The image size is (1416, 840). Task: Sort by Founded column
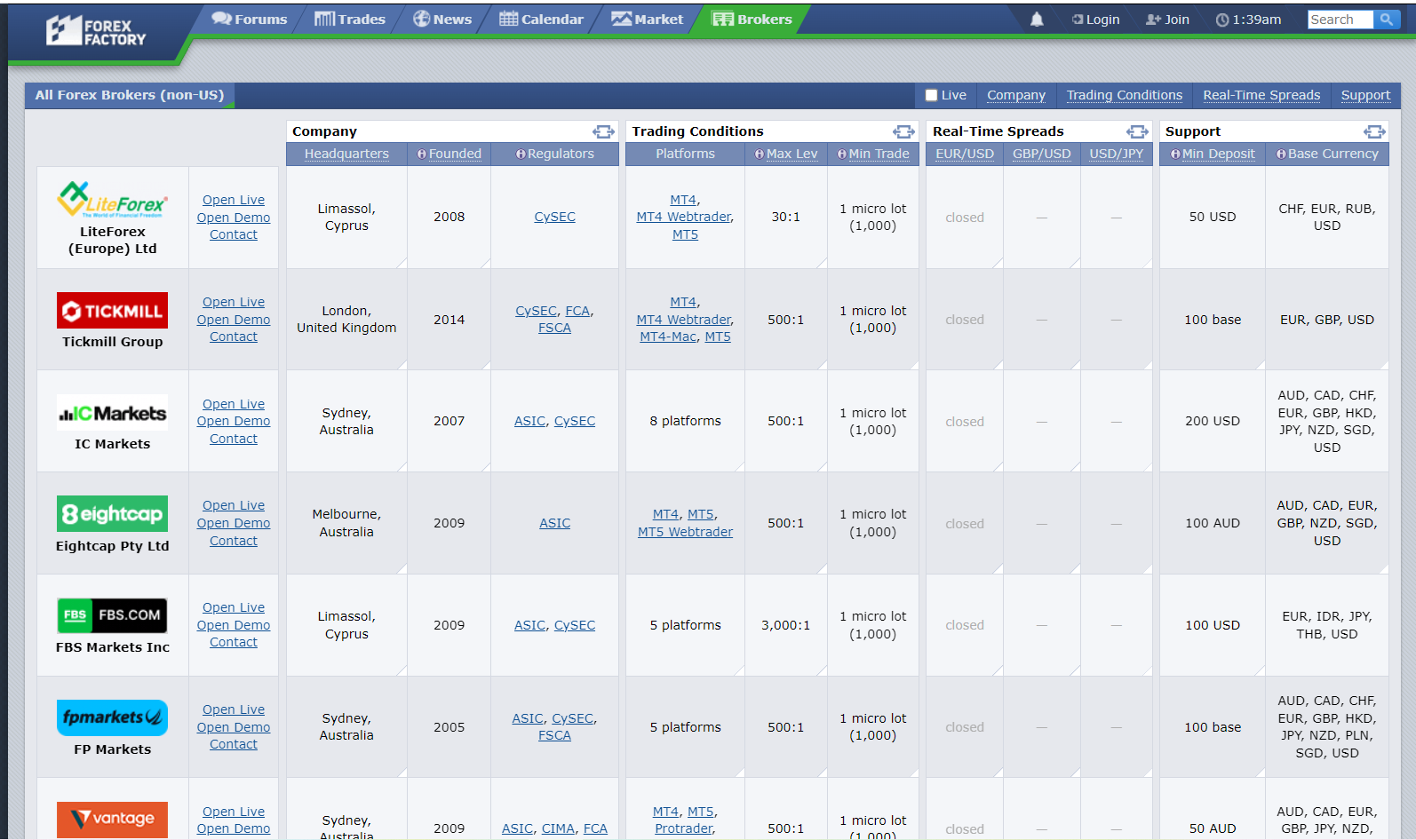(x=449, y=154)
